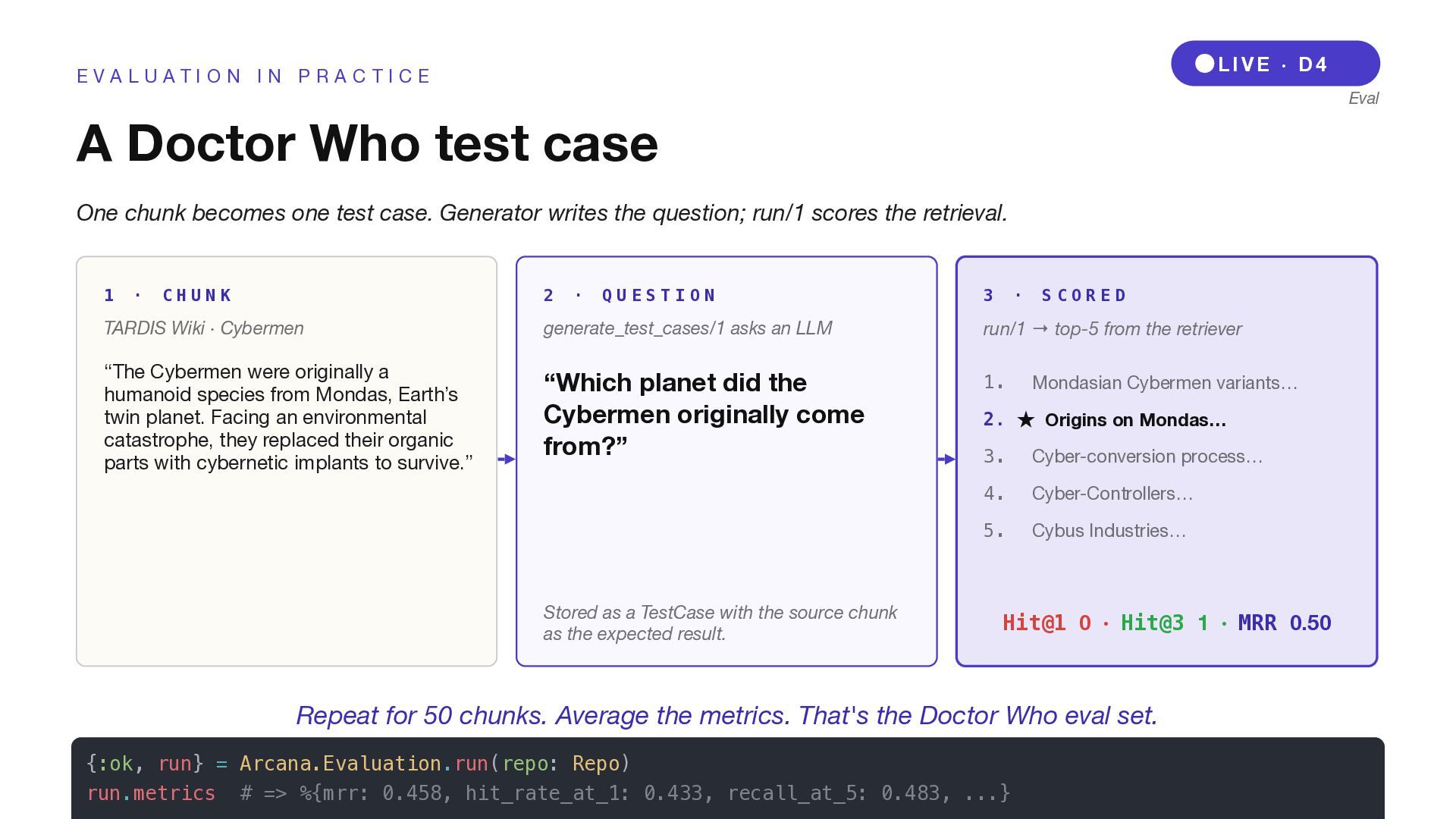
Task: Click the MRR 0.50 metric
Action: 1284,623
